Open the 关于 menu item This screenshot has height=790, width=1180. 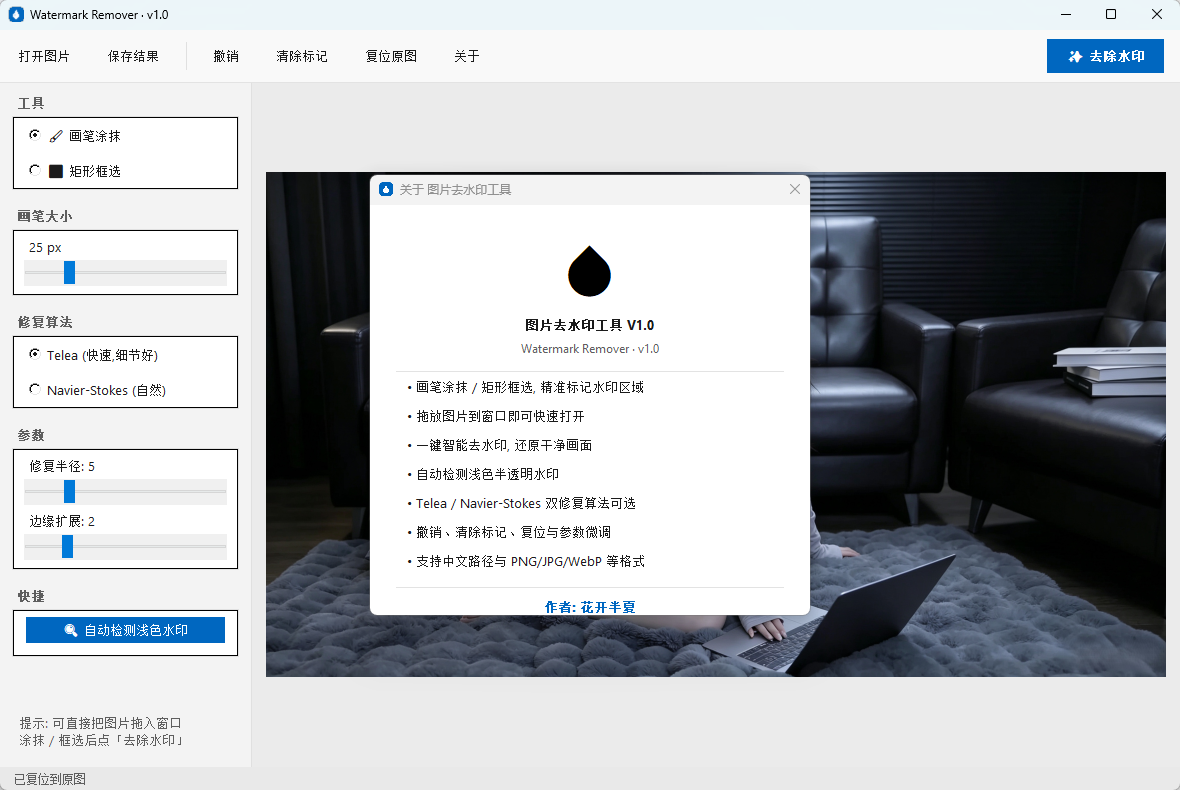(x=467, y=56)
